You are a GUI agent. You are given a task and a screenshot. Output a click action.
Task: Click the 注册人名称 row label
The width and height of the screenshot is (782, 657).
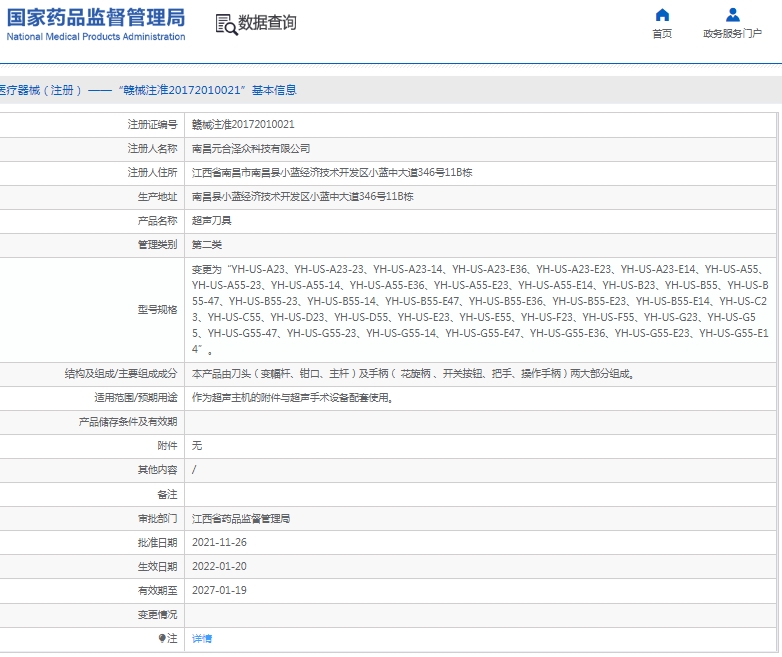[152, 148]
